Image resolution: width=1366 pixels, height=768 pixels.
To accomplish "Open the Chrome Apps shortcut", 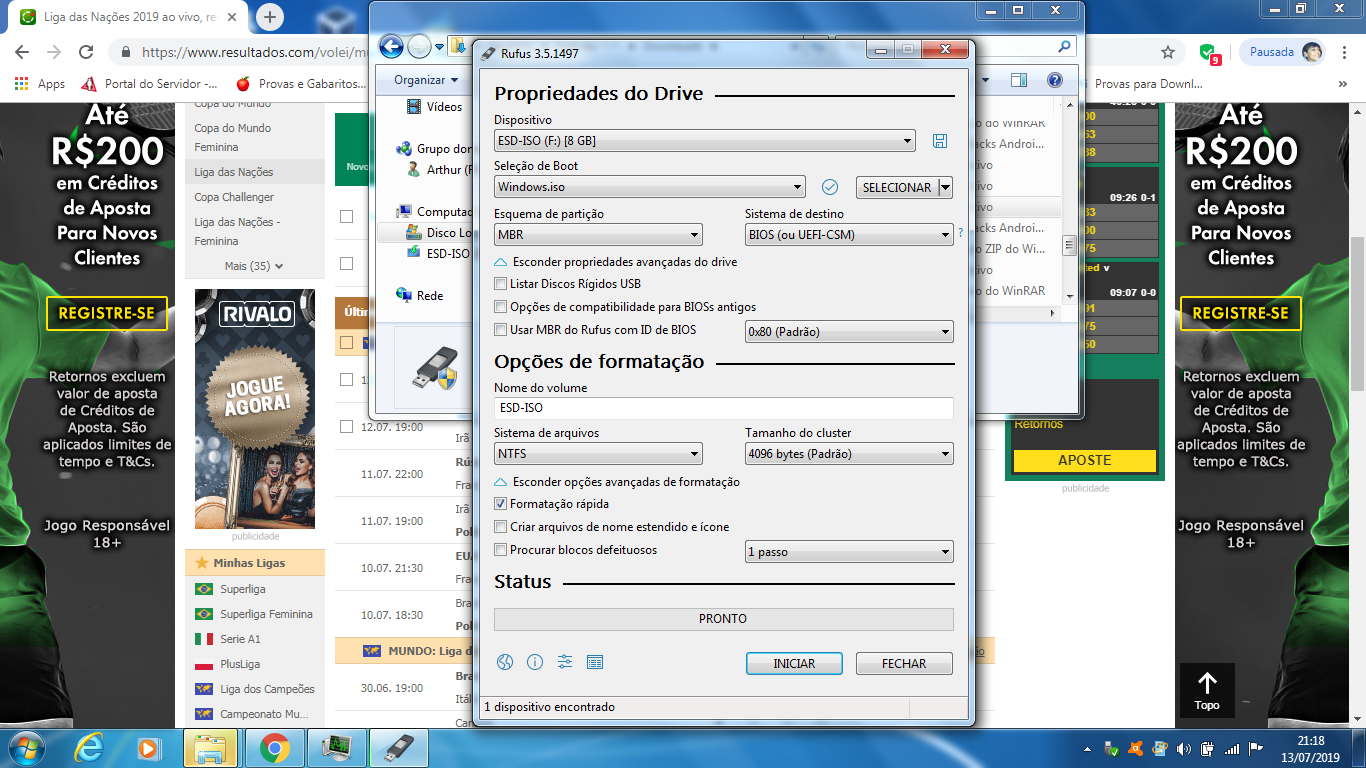I will pyautogui.click(x=40, y=84).
